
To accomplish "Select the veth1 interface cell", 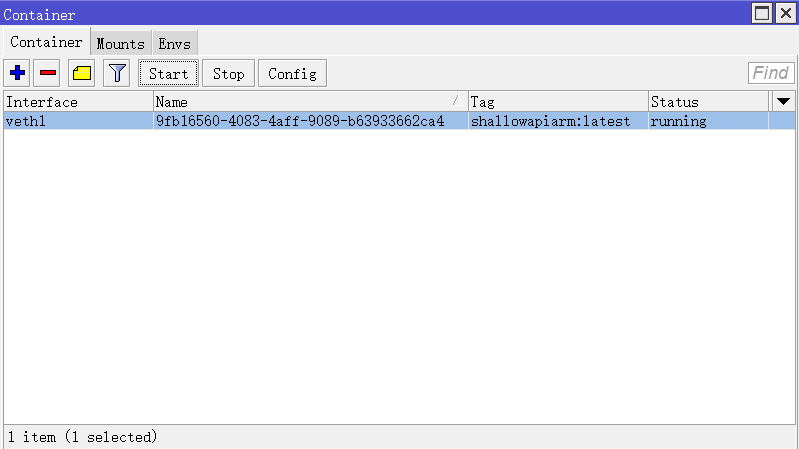I will point(78,121).
